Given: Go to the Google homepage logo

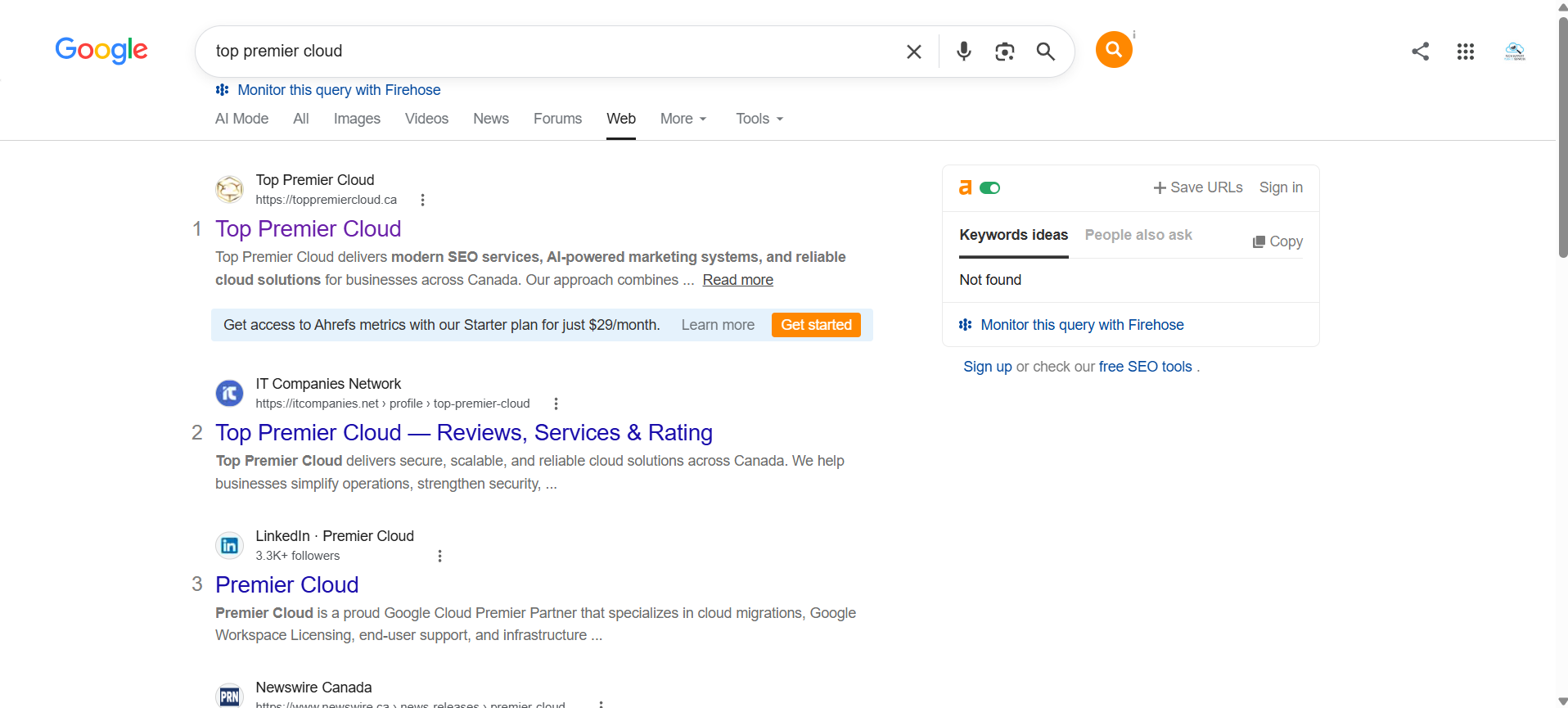Looking at the screenshot, I should click(101, 51).
